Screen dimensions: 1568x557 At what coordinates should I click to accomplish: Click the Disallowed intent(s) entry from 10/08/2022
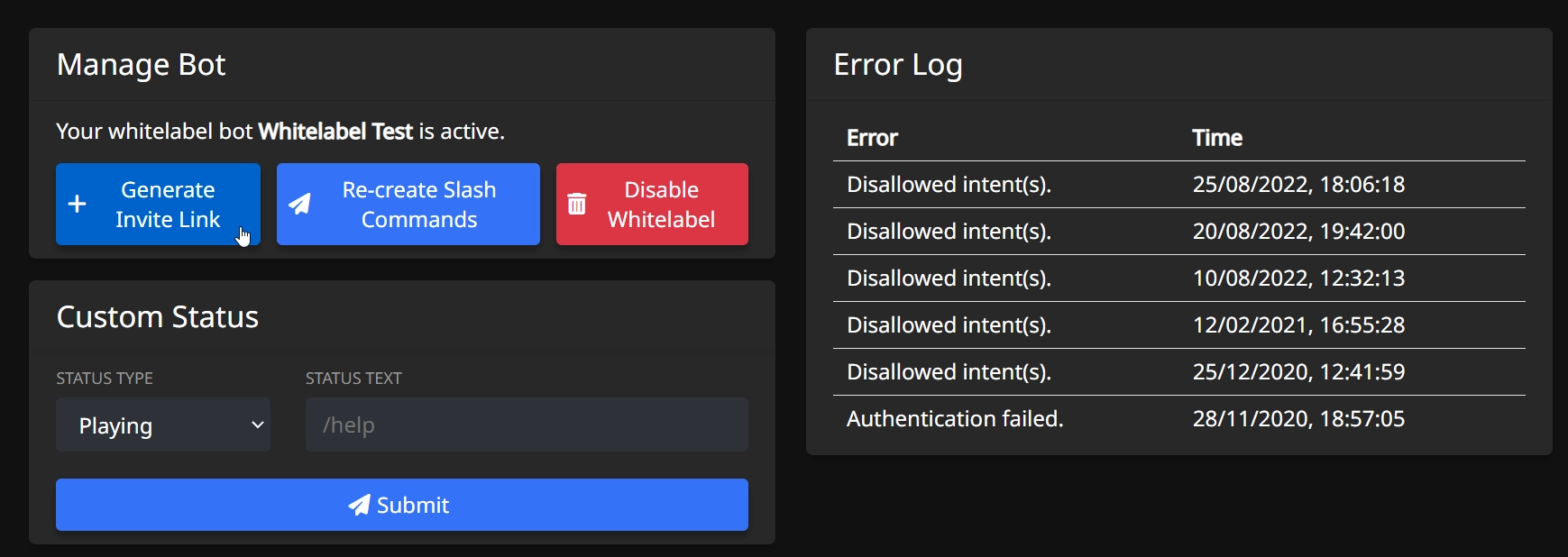pyautogui.click(x=949, y=278)
